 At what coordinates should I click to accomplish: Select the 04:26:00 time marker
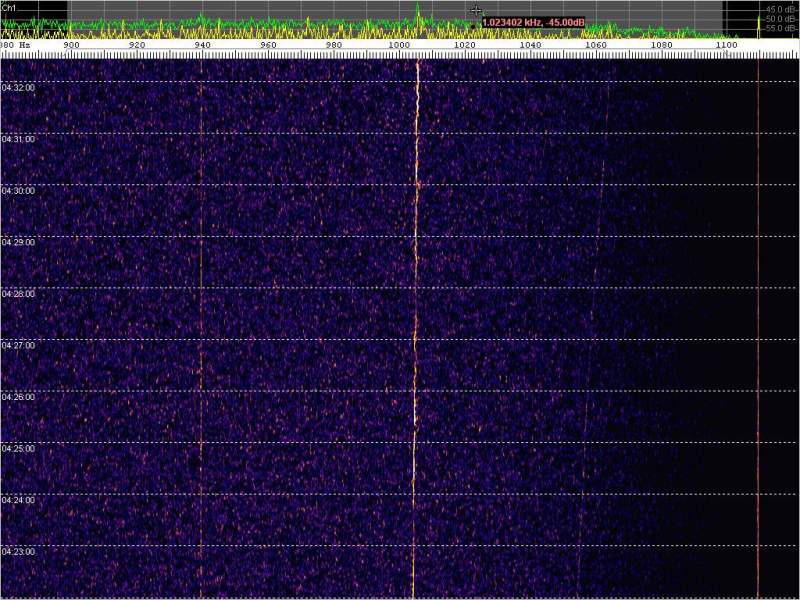click(18, 397)
